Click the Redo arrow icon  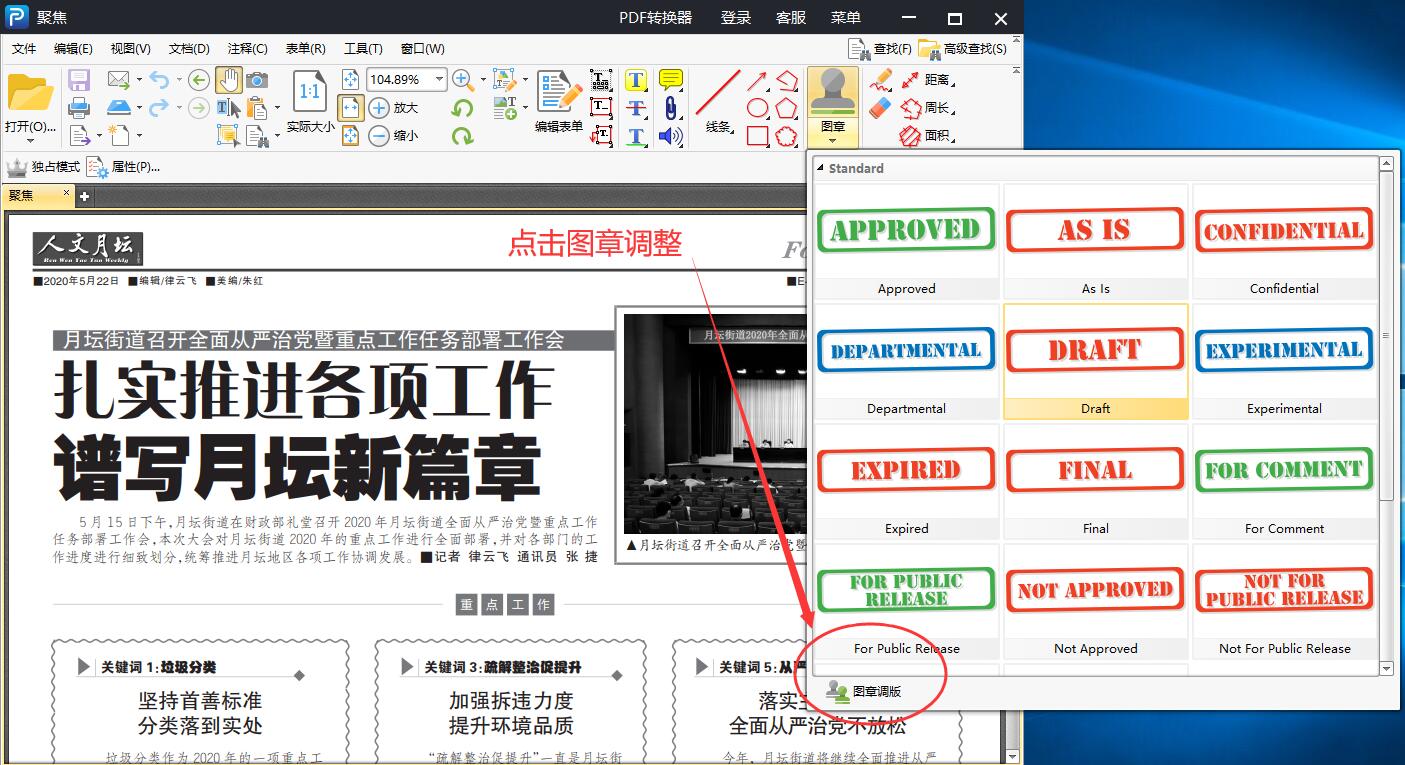pyautogui.click(x=159, y=107)
